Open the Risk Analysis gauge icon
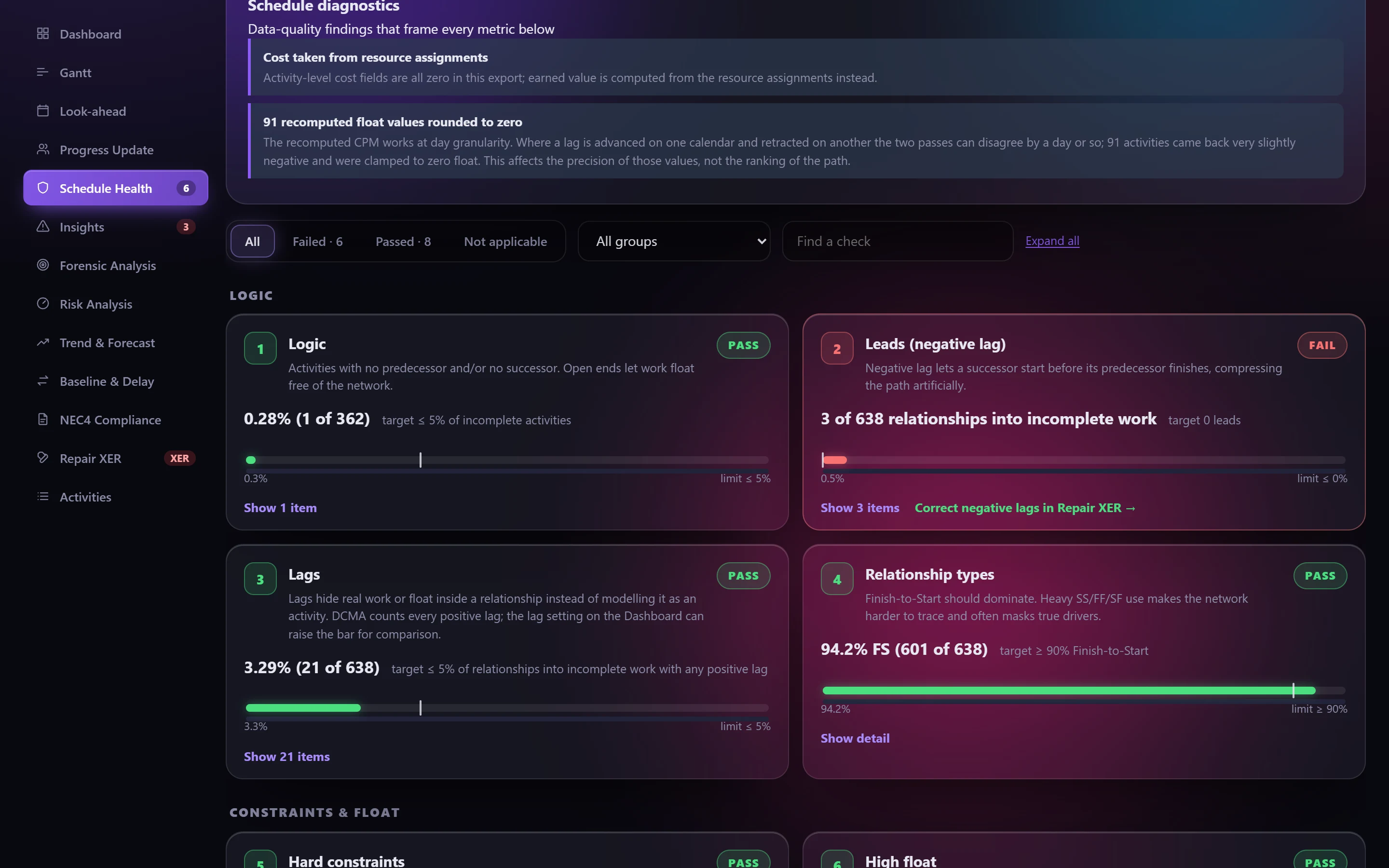Image resolution: width=1389 pixels, height=868 pixels. coord(42,304)
